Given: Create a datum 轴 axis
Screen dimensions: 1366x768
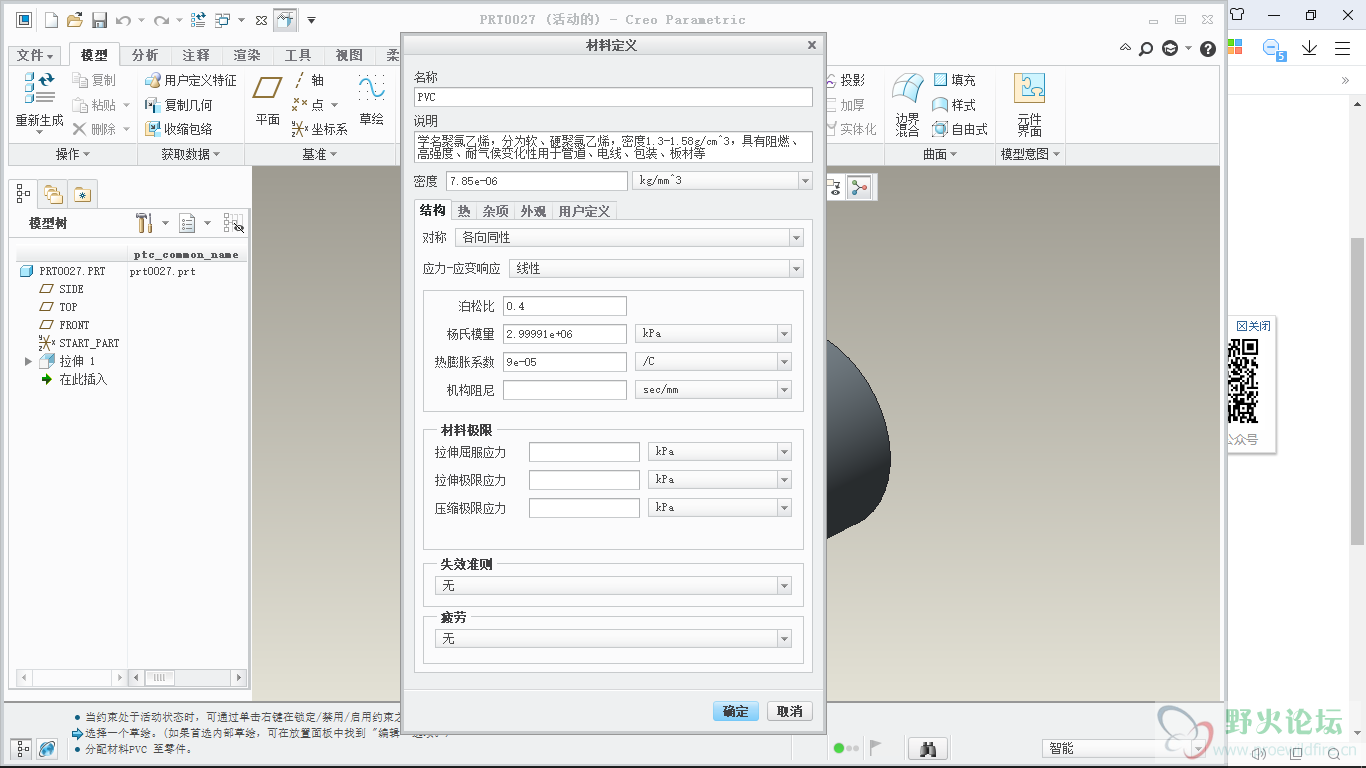Looking at the screenshot, I should coord(309,80).
